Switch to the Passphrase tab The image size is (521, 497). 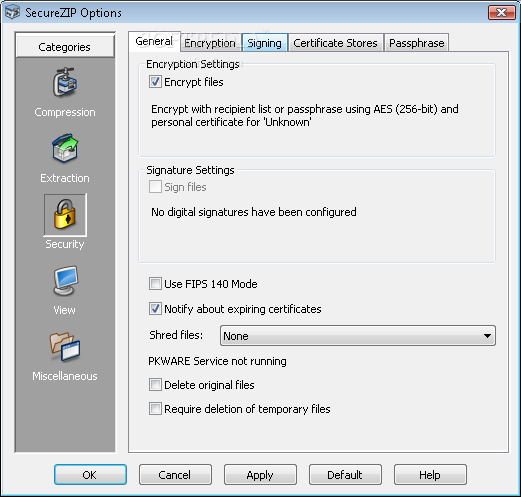417,43
